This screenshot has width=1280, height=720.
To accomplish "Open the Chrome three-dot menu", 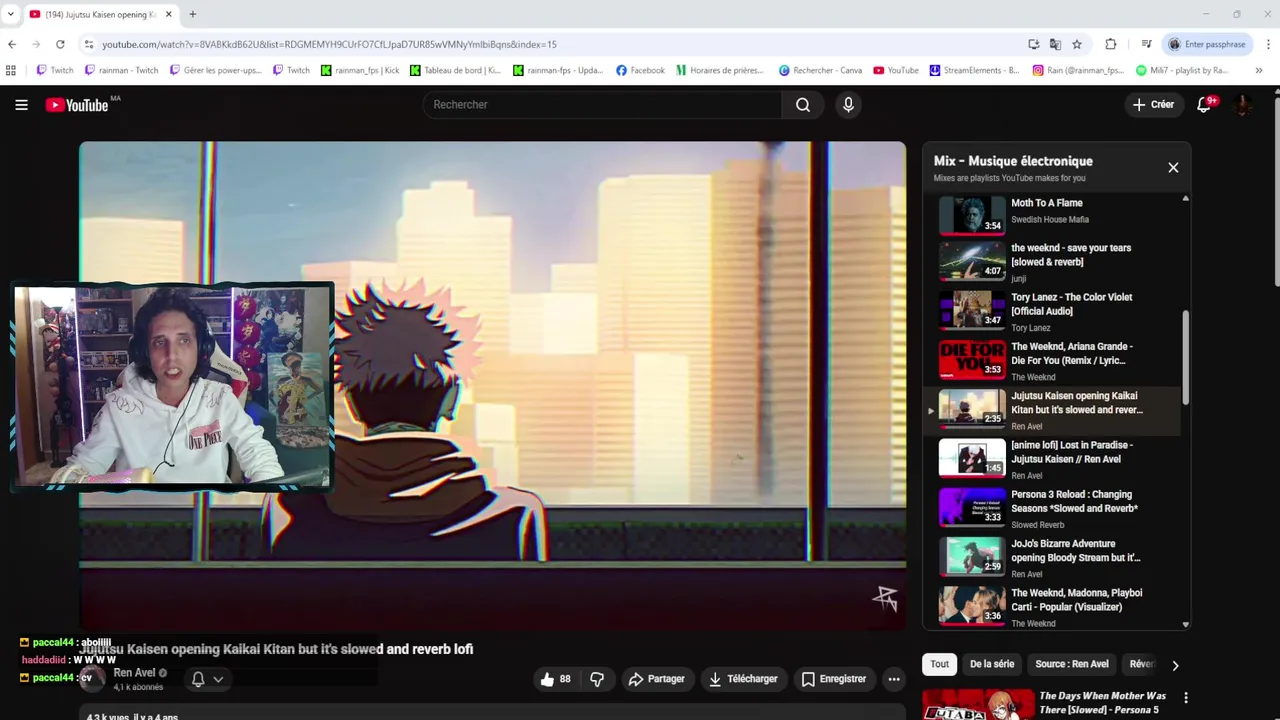I will point(1268,44).
